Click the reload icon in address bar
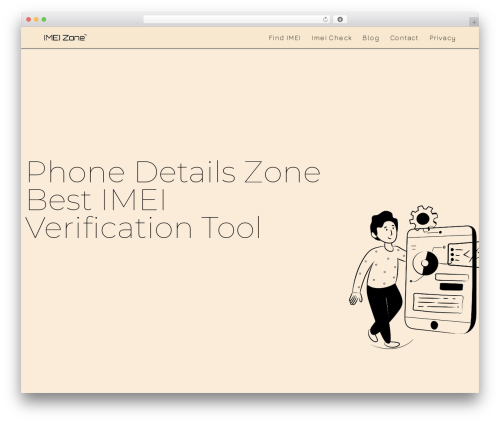Screen dimensions: 500x423 click(325, 19)
